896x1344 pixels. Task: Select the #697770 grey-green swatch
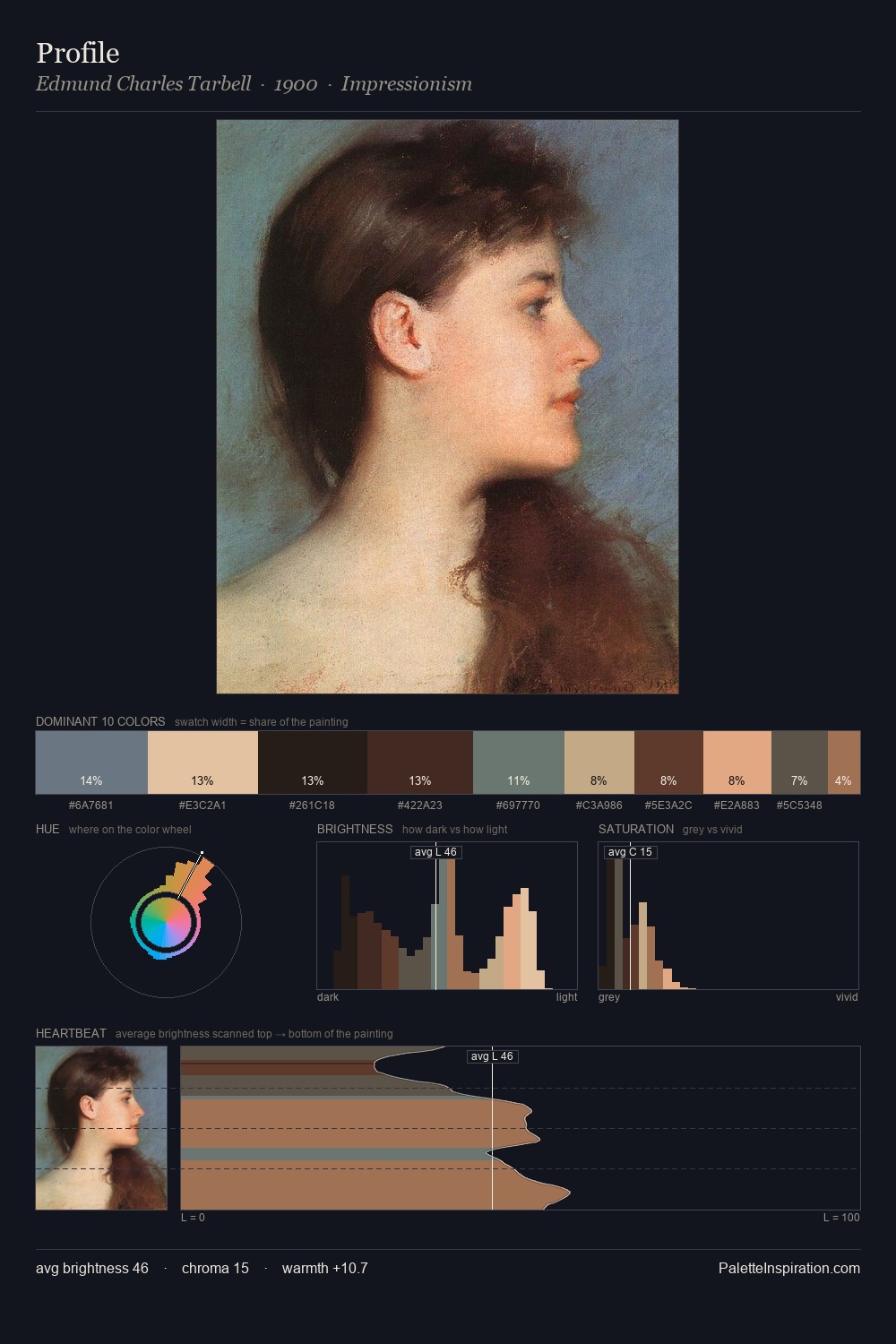click(x=519, y=762)
